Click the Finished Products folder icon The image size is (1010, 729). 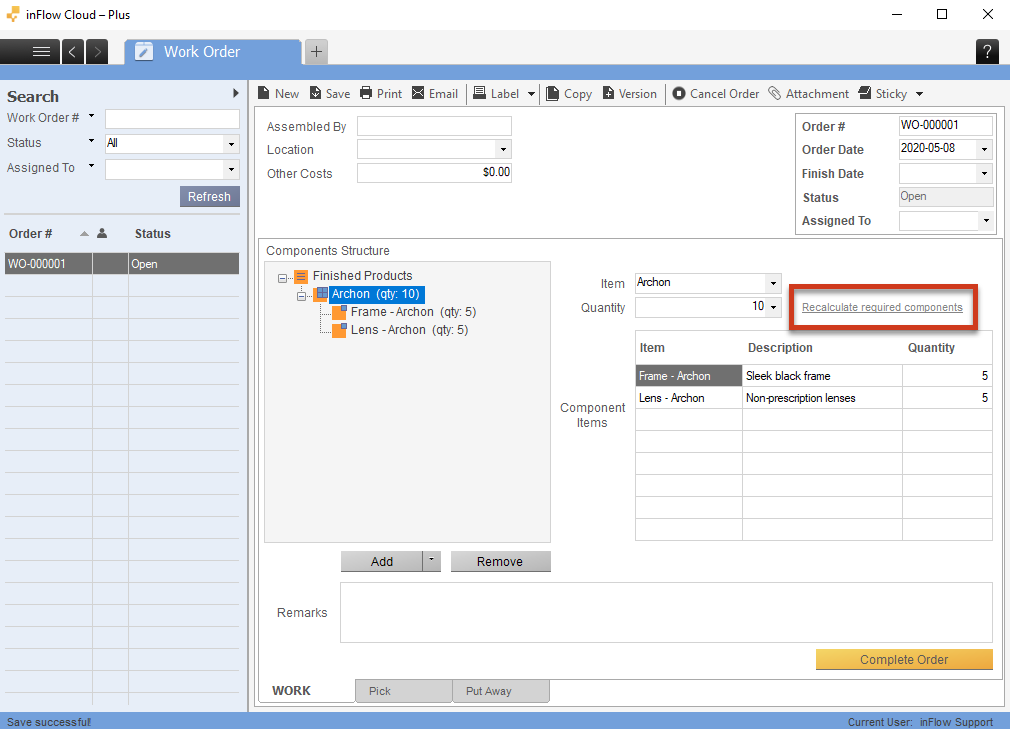pos(301,277)
